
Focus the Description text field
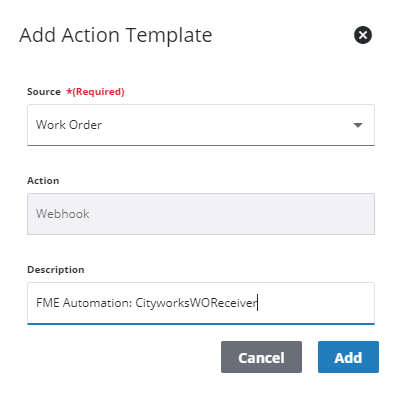click(x=201, y=303)
